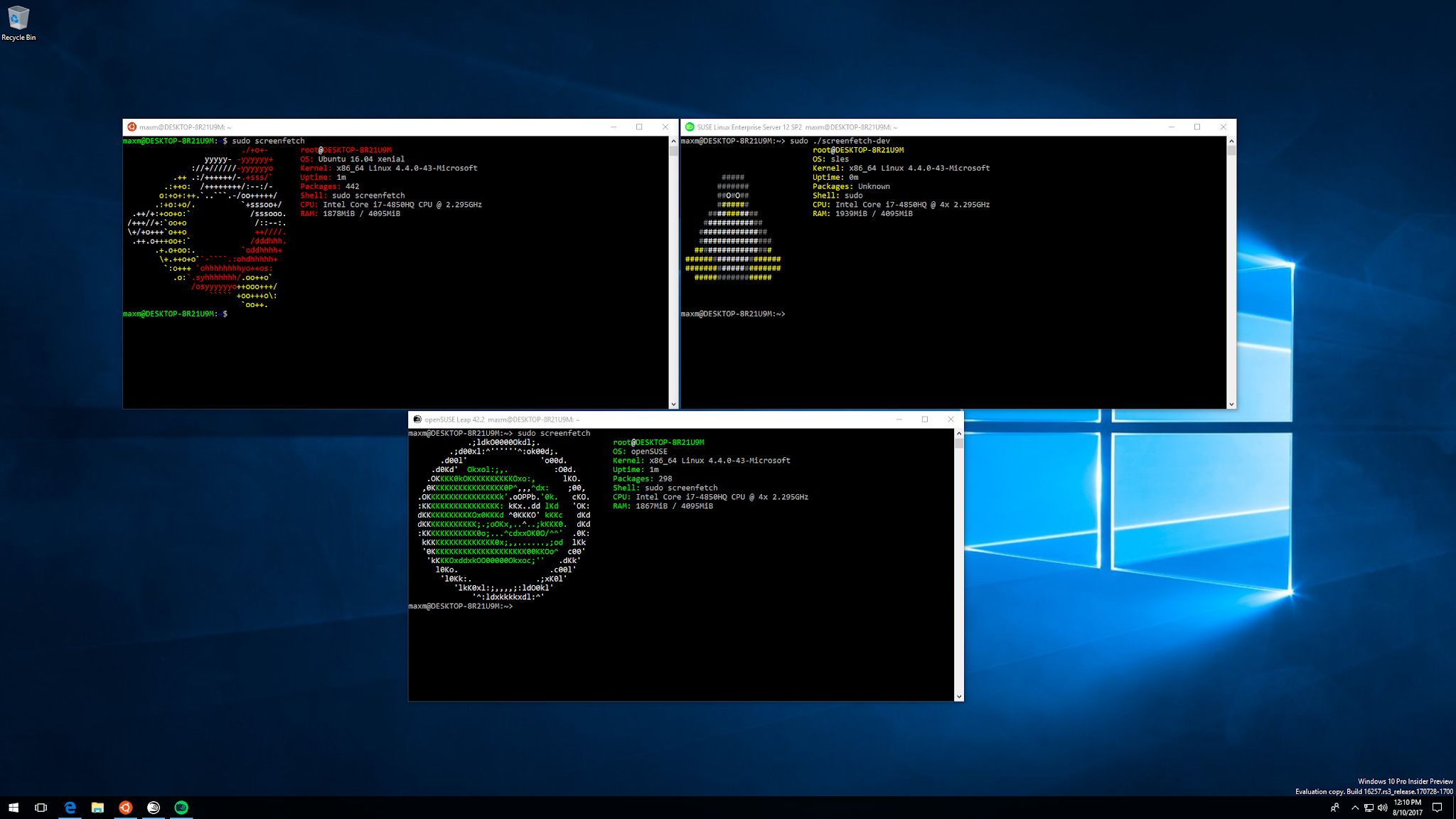The width and height of the screenshot is (1456, 819).
Task: Open Task View
Action: pyautogui.click(x=41, y=808)
